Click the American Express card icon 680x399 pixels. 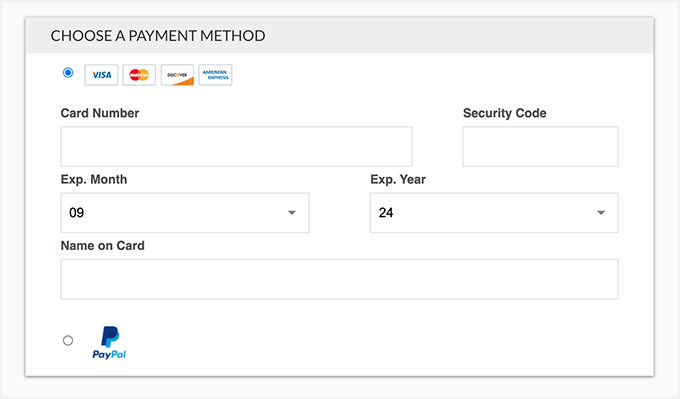[216, 75]
